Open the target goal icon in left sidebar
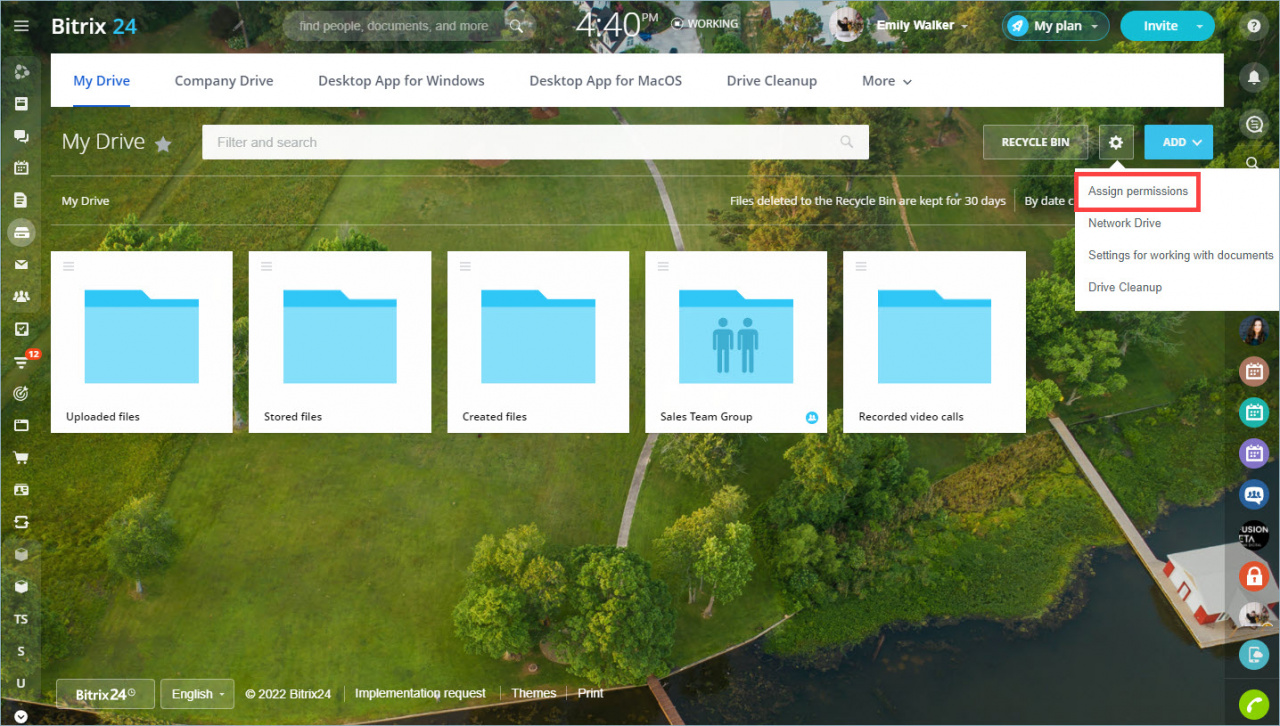 (21, 393)
